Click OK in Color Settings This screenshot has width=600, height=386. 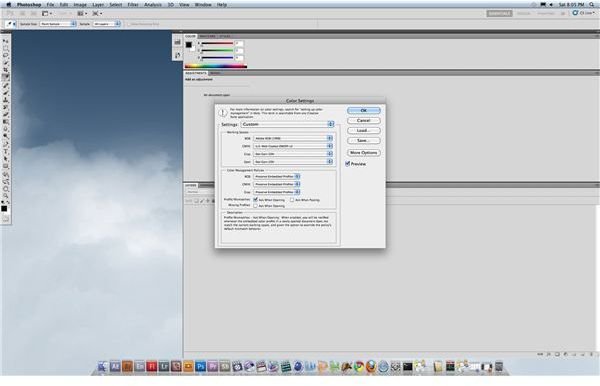(364, 111)
